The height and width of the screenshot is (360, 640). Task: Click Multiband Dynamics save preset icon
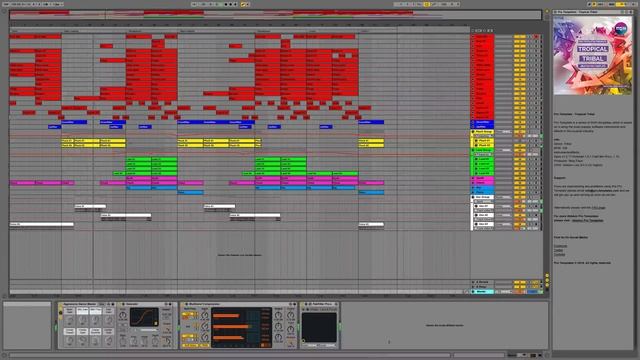[x=294, y=304]
